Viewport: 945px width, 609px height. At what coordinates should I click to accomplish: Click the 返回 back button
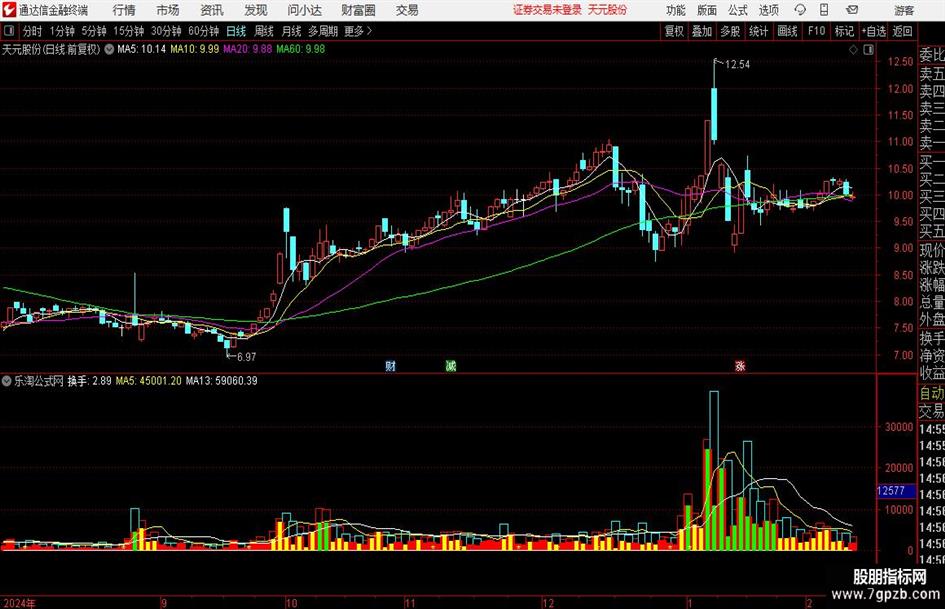click(x=902, y=31)
